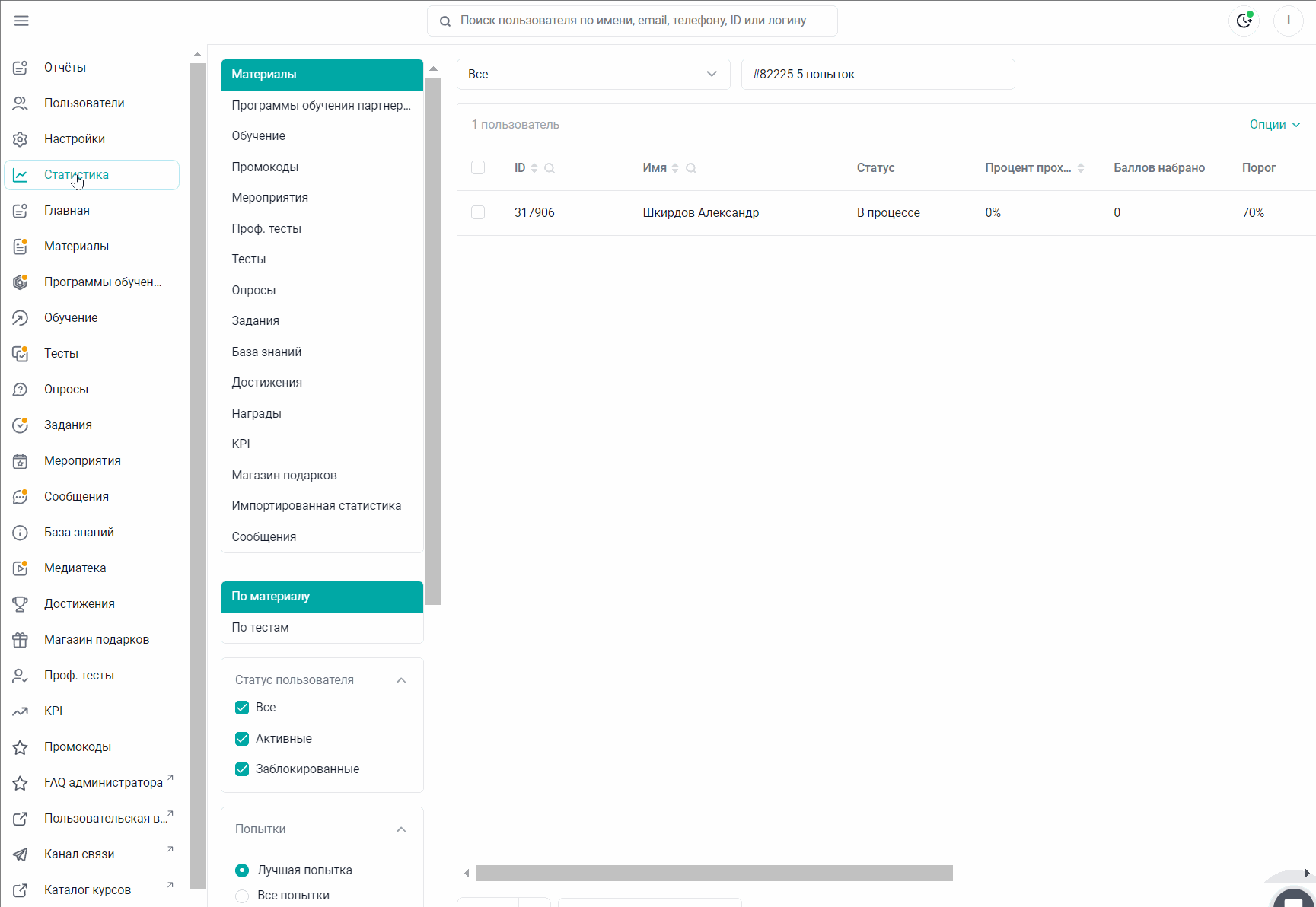The image size is (1316, 907).
Task: Select Промокоды in the statistics list
Action: [x=322, y=167]
